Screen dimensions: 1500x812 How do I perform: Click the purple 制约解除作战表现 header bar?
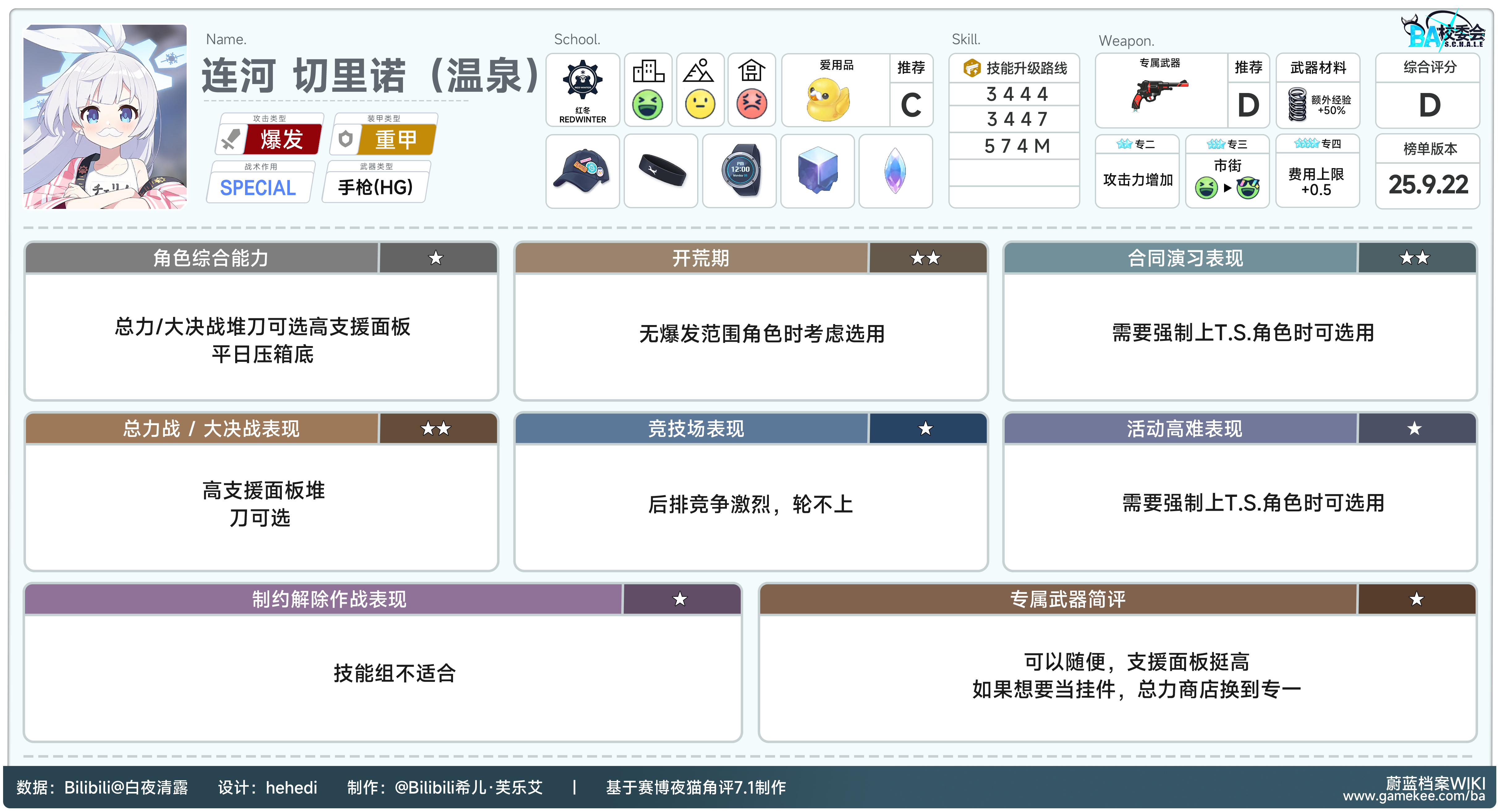point(329,599)
